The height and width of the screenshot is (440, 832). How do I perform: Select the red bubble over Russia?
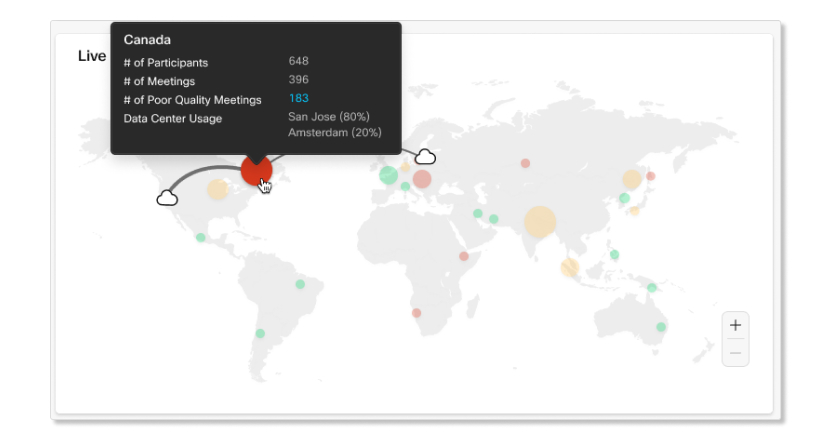(x=525, y=163)
